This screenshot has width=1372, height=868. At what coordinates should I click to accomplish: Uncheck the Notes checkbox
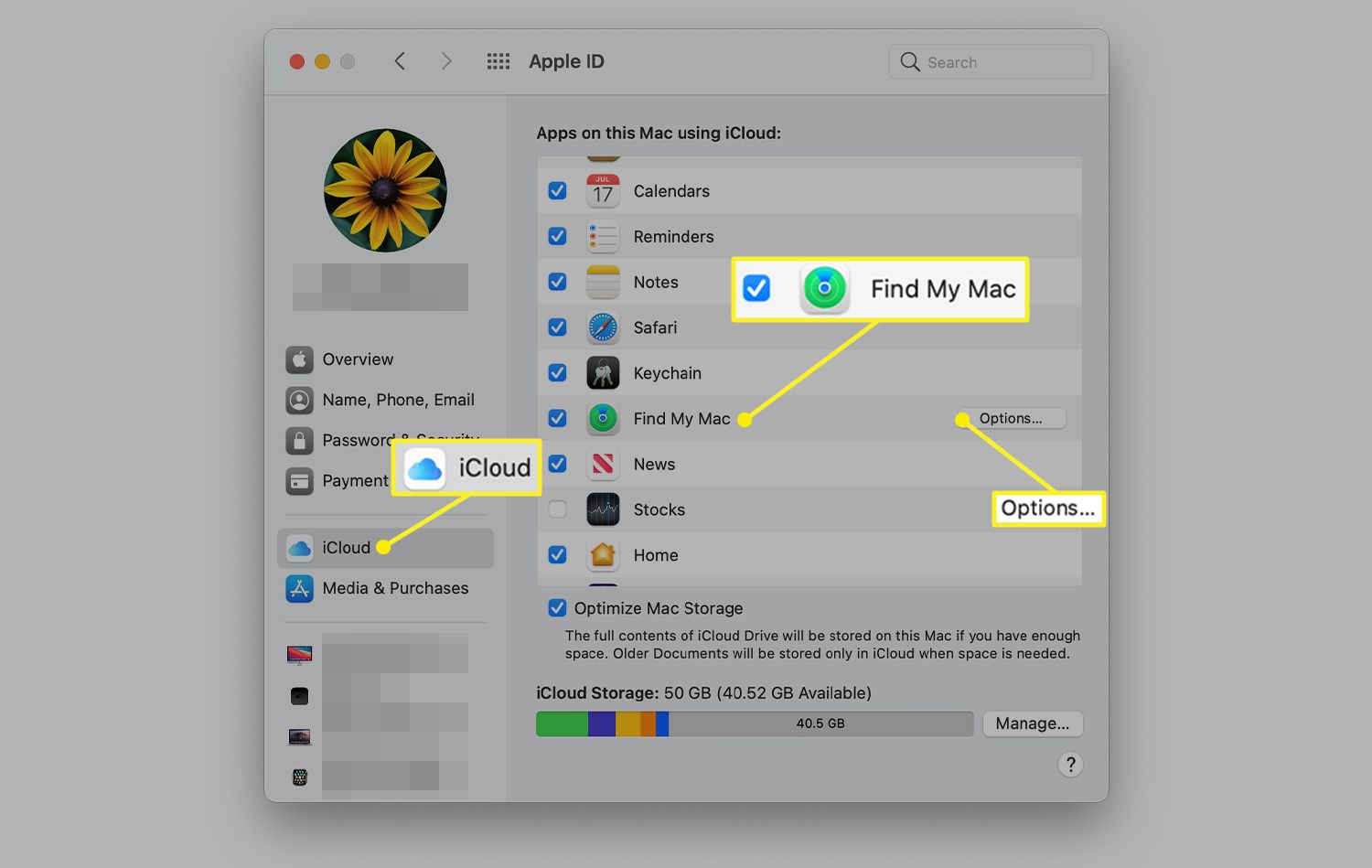pyautogui.click(x=557, y=282)
